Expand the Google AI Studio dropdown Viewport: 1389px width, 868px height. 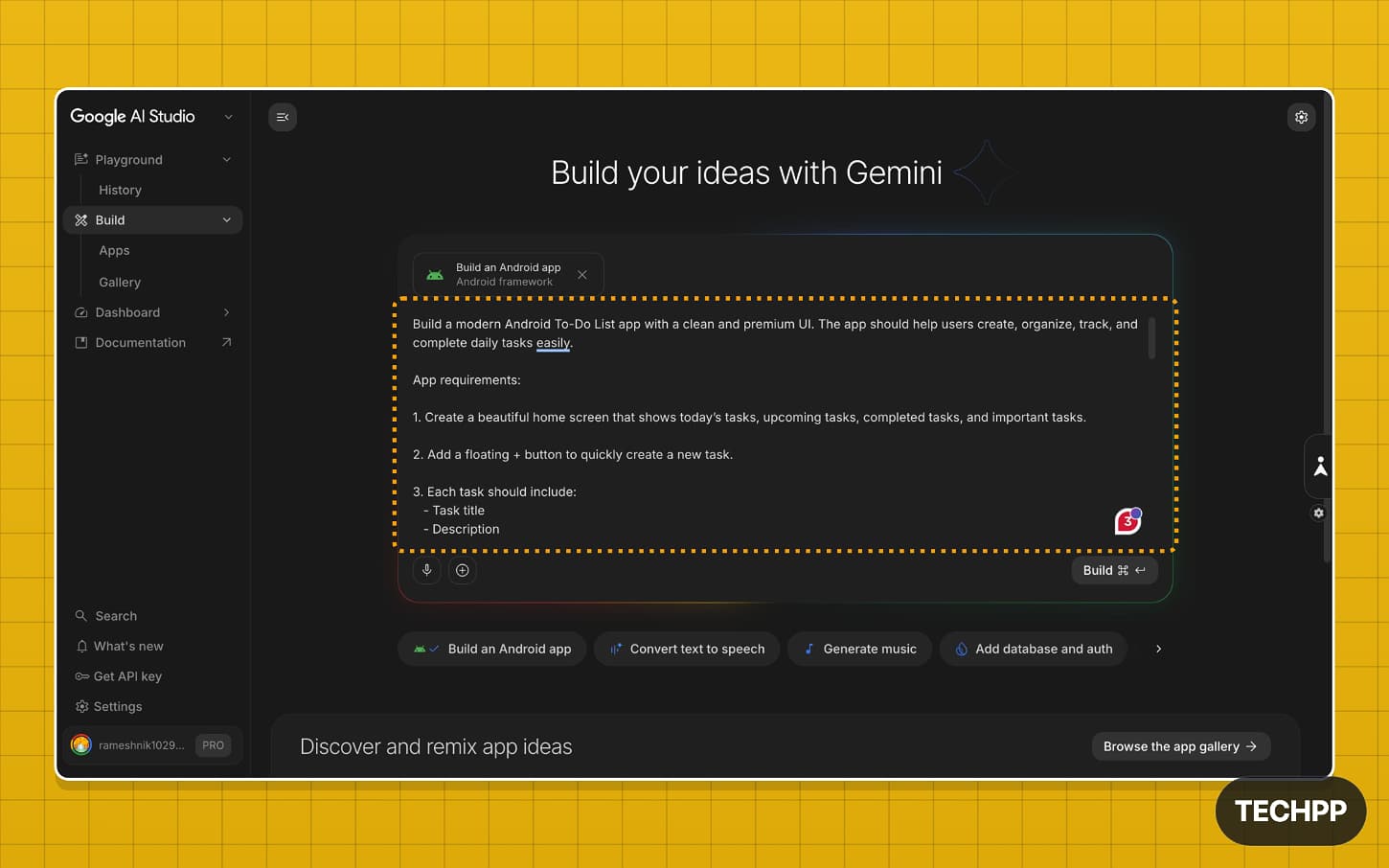pos(228,117)
